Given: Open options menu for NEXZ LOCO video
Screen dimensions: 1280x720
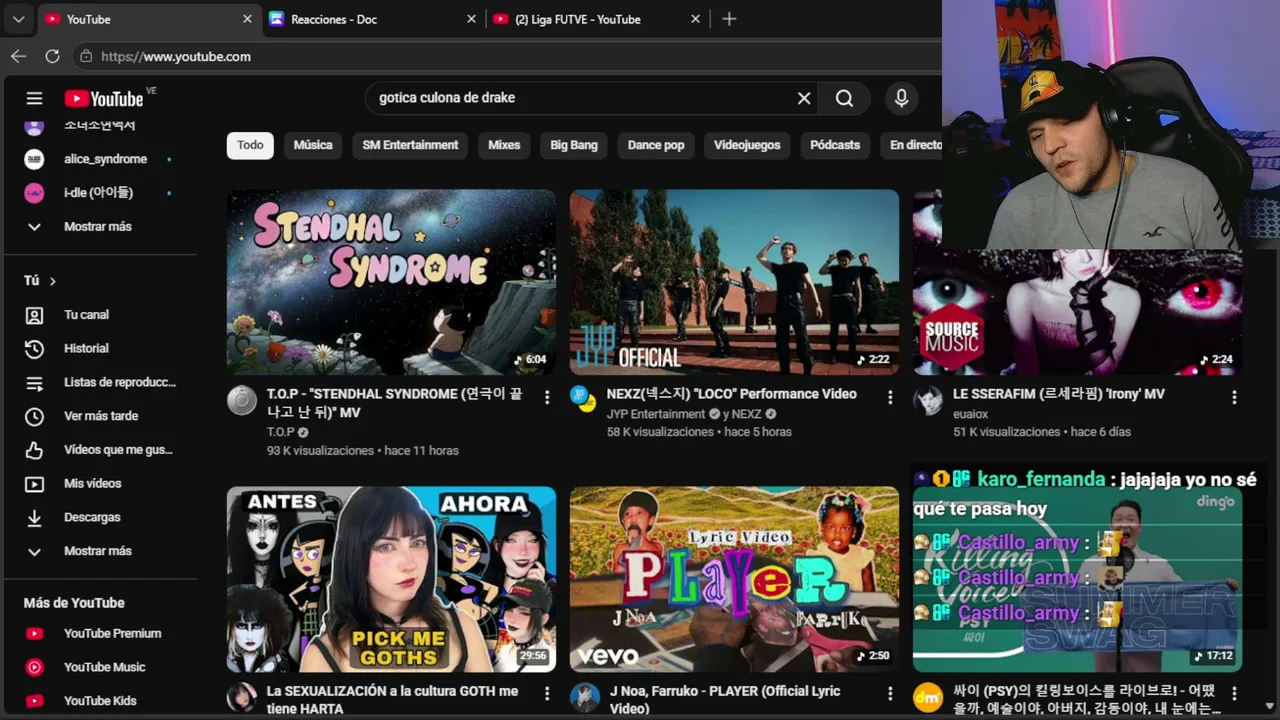Looking at the screenshot, I should (890, 398).
